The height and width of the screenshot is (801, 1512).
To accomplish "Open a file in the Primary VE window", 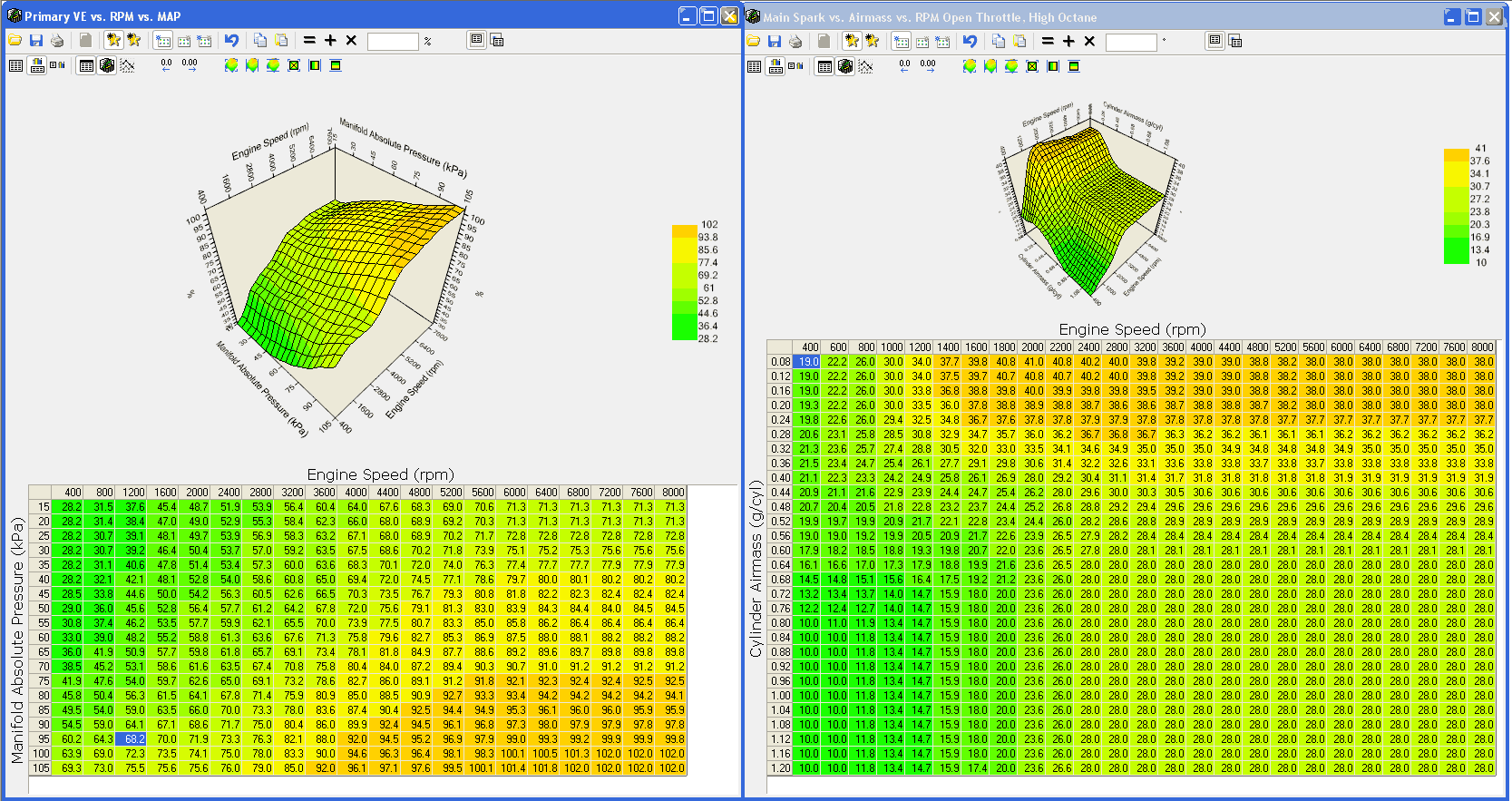I will click(x=15, y=40).
